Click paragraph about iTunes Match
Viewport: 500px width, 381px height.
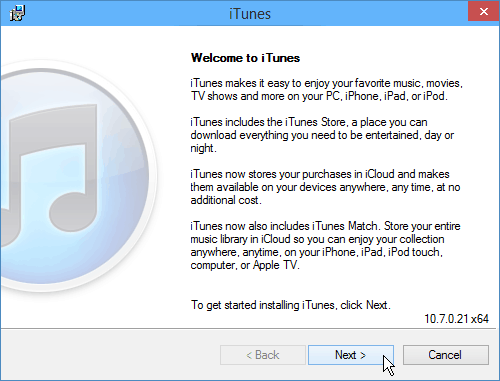pos(325,246)
